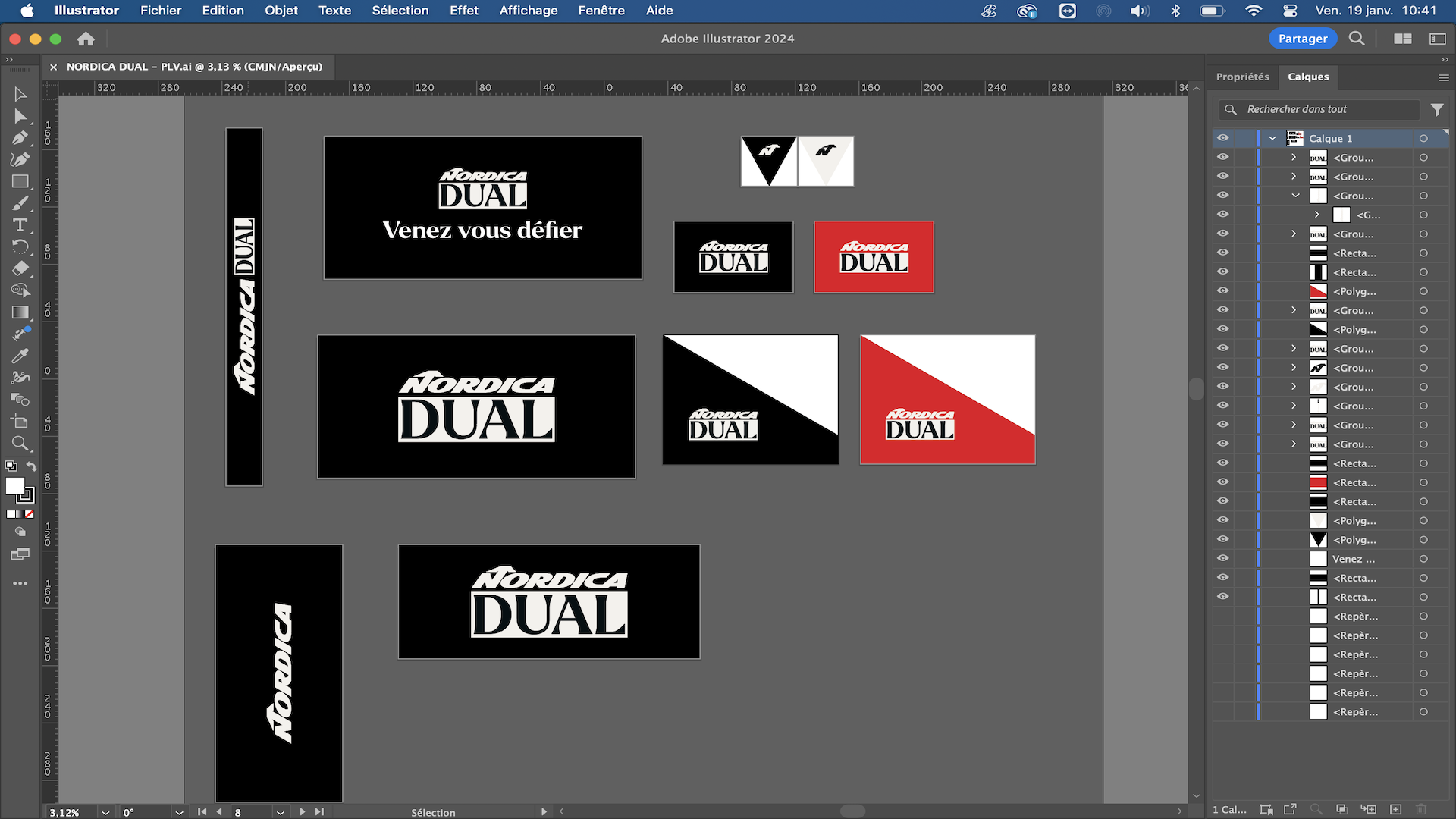Viewport: 1456px width, 819px height.
Task: Create a new layer
Action: (x=1395, y=809)
